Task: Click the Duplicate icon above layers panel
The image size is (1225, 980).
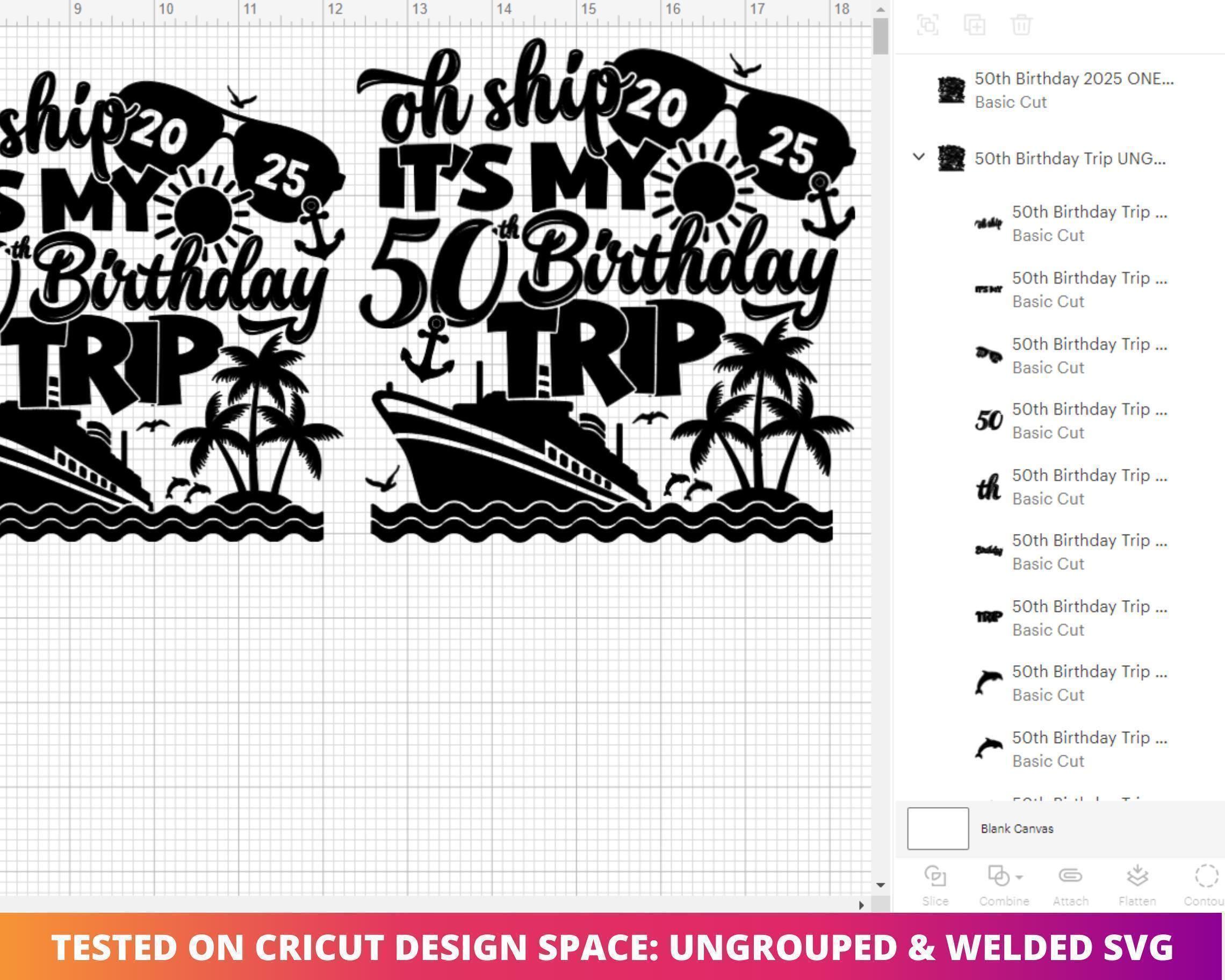Action: tap(975, 25)
